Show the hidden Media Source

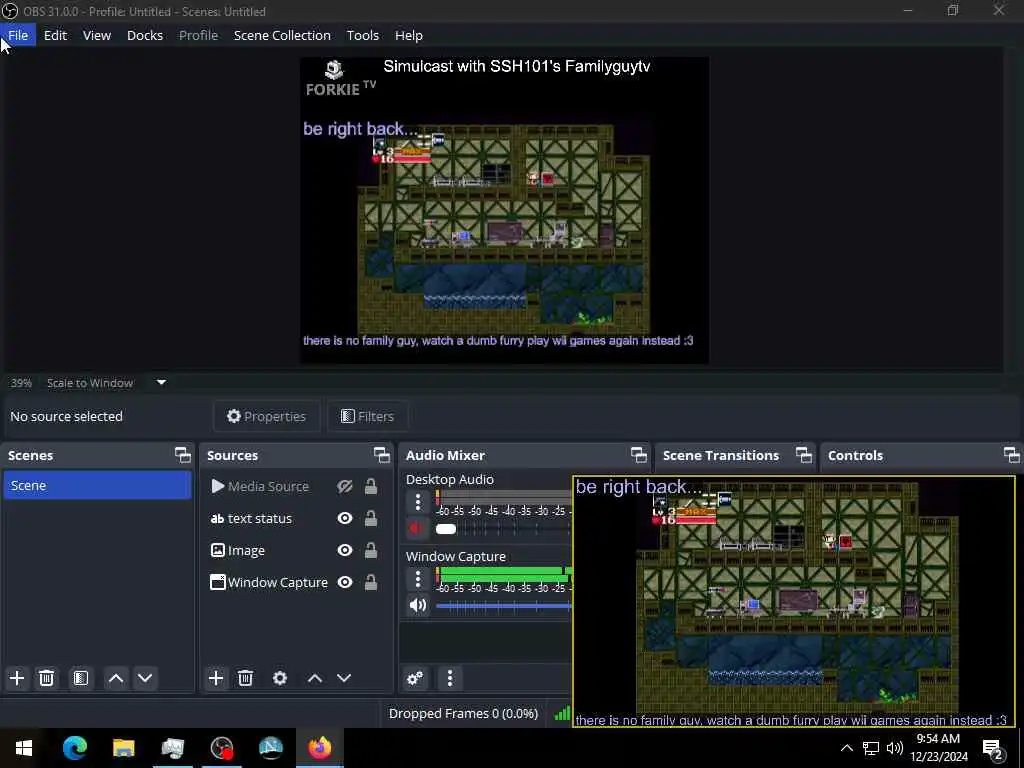point(345,487)
